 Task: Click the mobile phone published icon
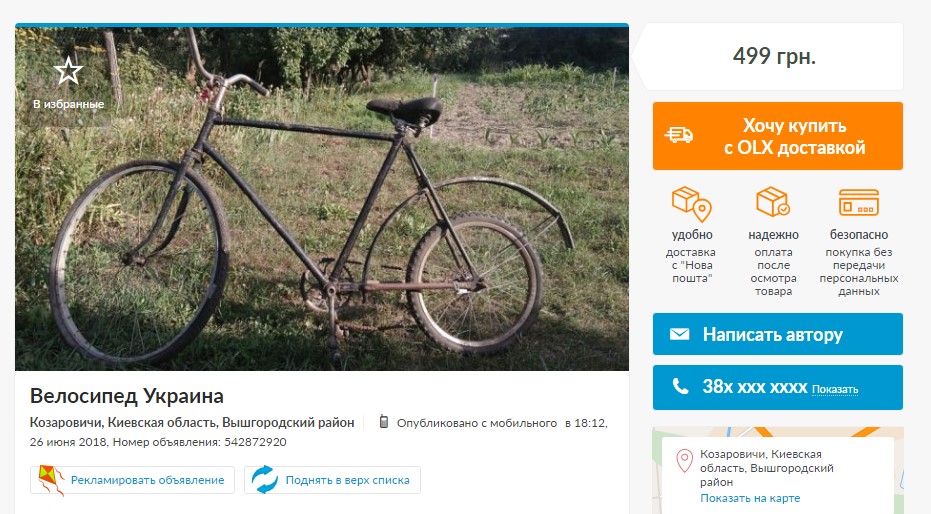(383, 422)
